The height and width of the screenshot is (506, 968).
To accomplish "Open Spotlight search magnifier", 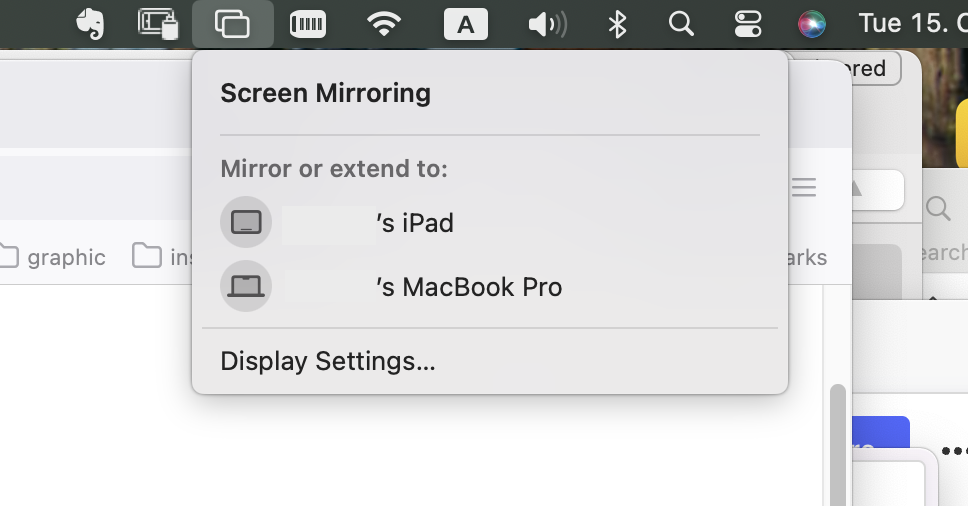I will click(682, 24).
